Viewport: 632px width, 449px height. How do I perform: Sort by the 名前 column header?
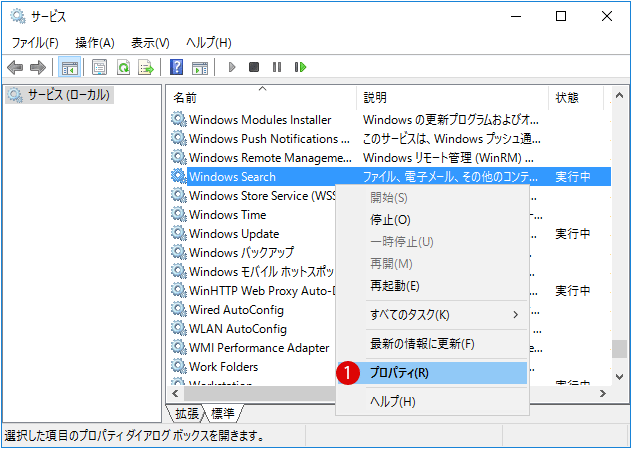[x=261, y=98]
